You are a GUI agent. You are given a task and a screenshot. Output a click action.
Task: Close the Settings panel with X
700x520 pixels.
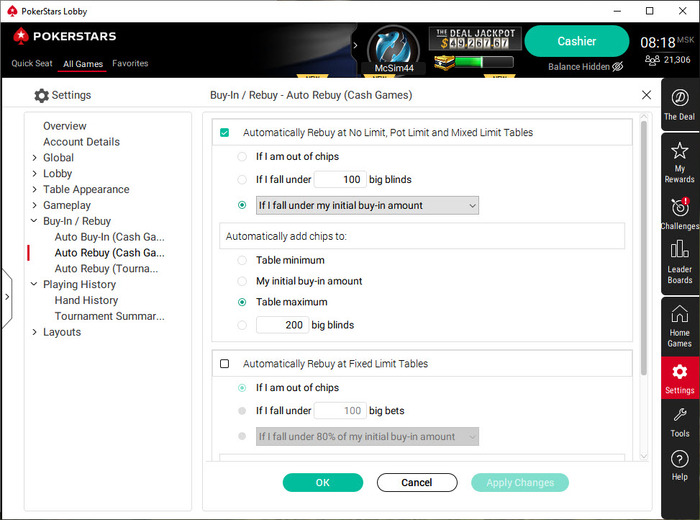point(646,95)
